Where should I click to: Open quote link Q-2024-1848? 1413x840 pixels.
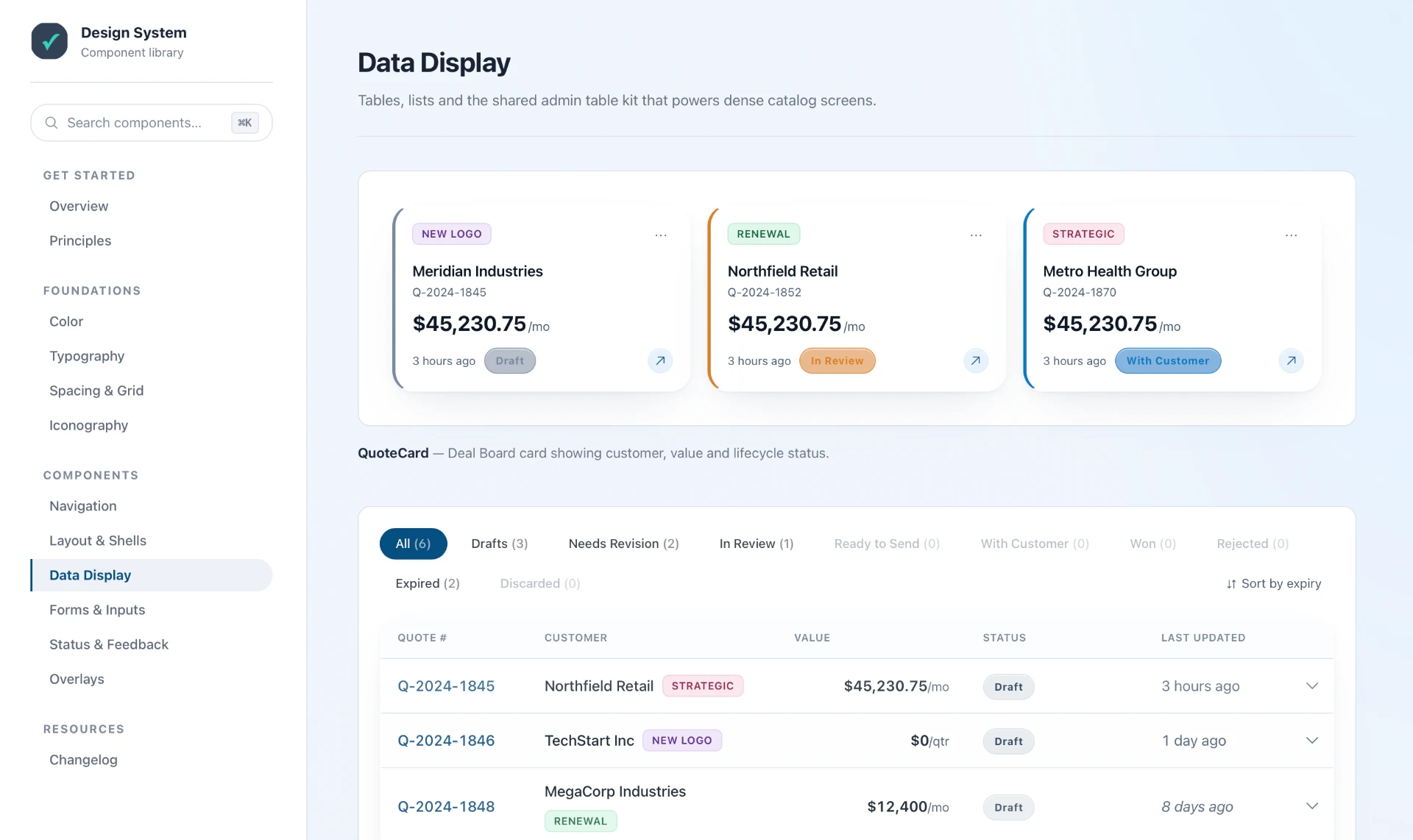click(446, 807)
